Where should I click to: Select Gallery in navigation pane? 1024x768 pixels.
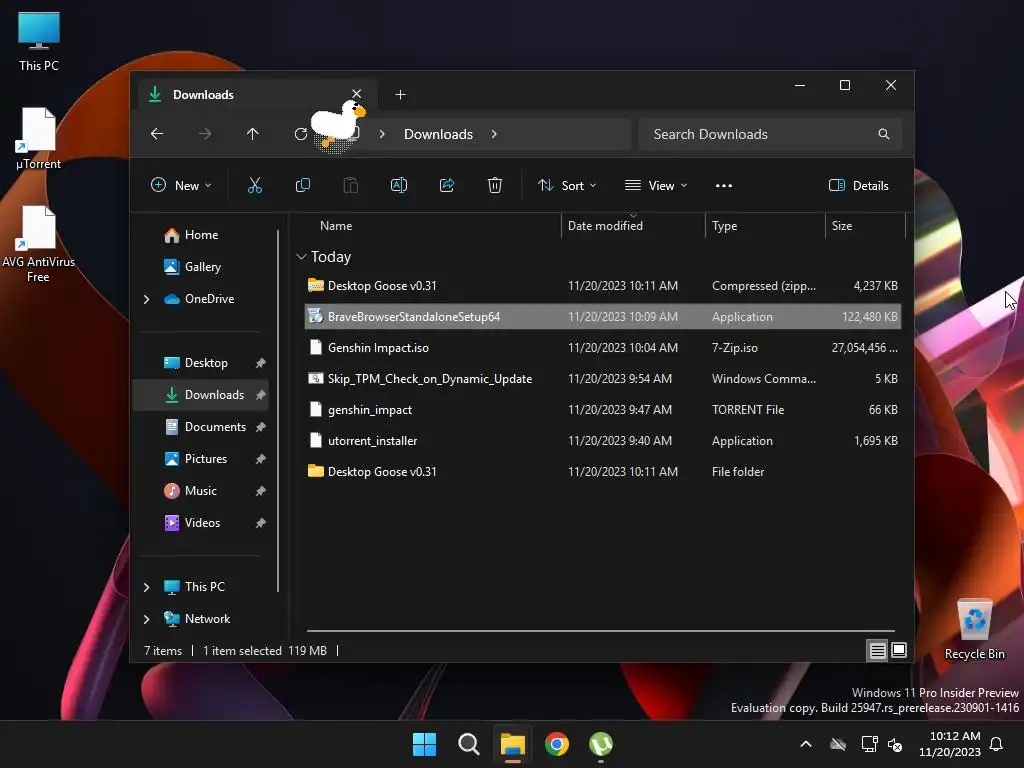pyautogui.click(x=202, y=267)
